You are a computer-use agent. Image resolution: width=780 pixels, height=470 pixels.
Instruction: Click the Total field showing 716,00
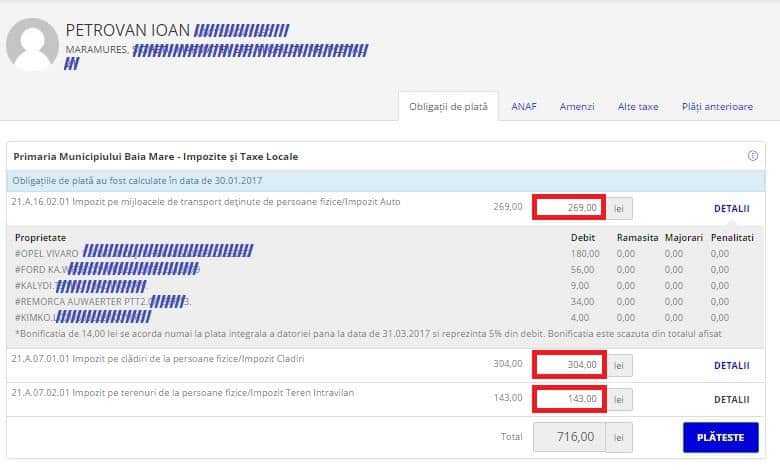[x=570, y=437]
